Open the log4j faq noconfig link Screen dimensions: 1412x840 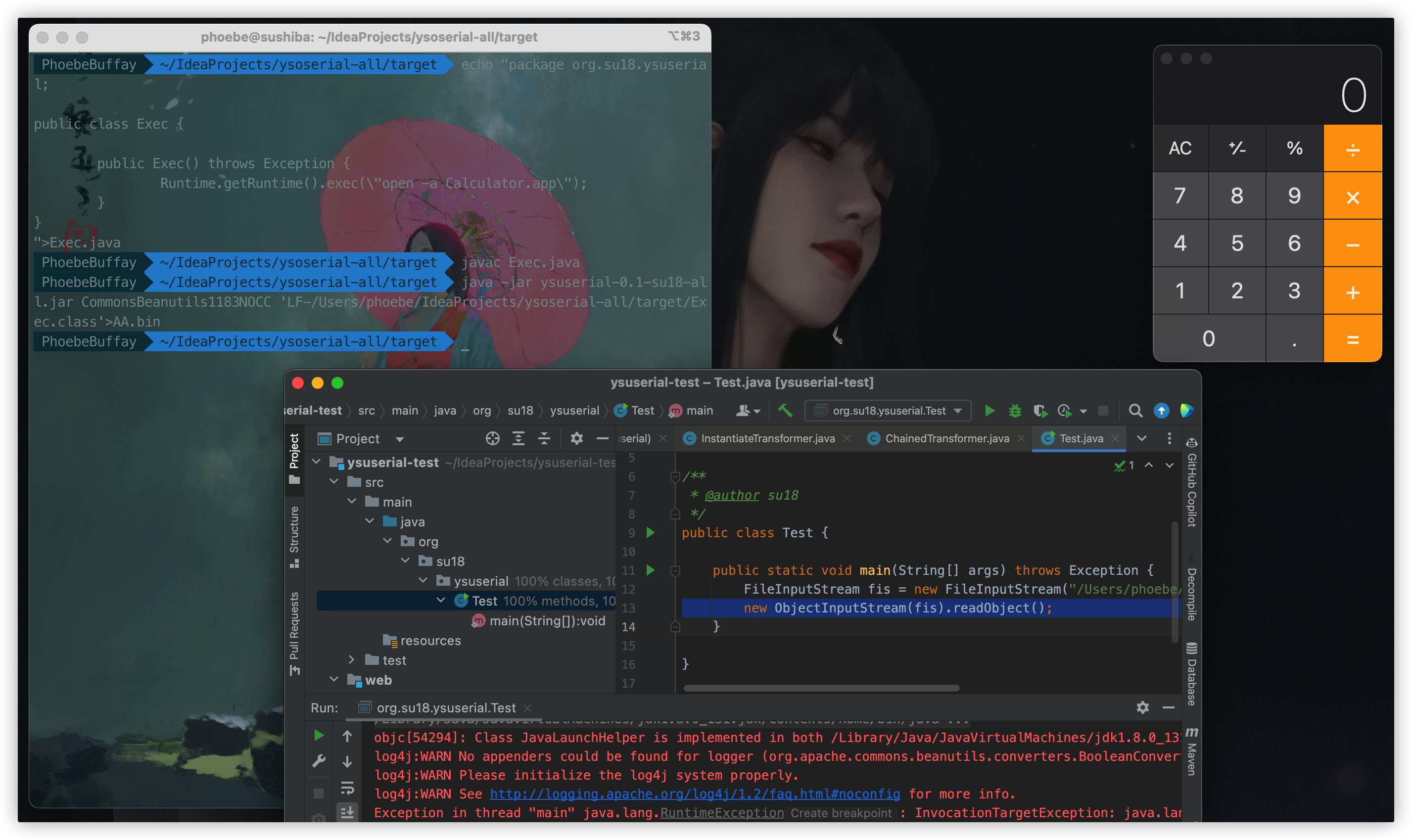695,794
